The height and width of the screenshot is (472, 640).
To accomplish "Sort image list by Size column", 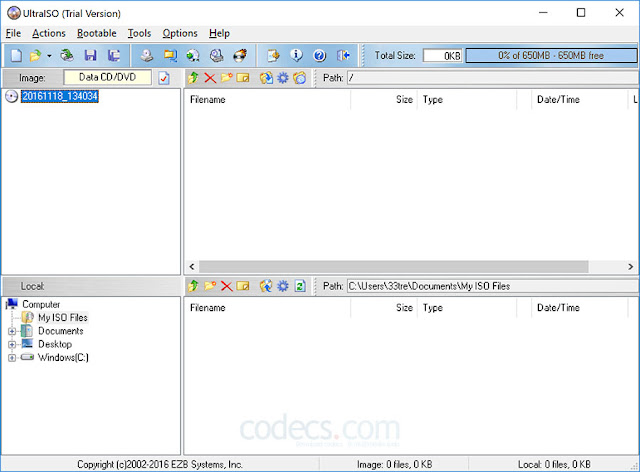I will click(x=384, y=100).
